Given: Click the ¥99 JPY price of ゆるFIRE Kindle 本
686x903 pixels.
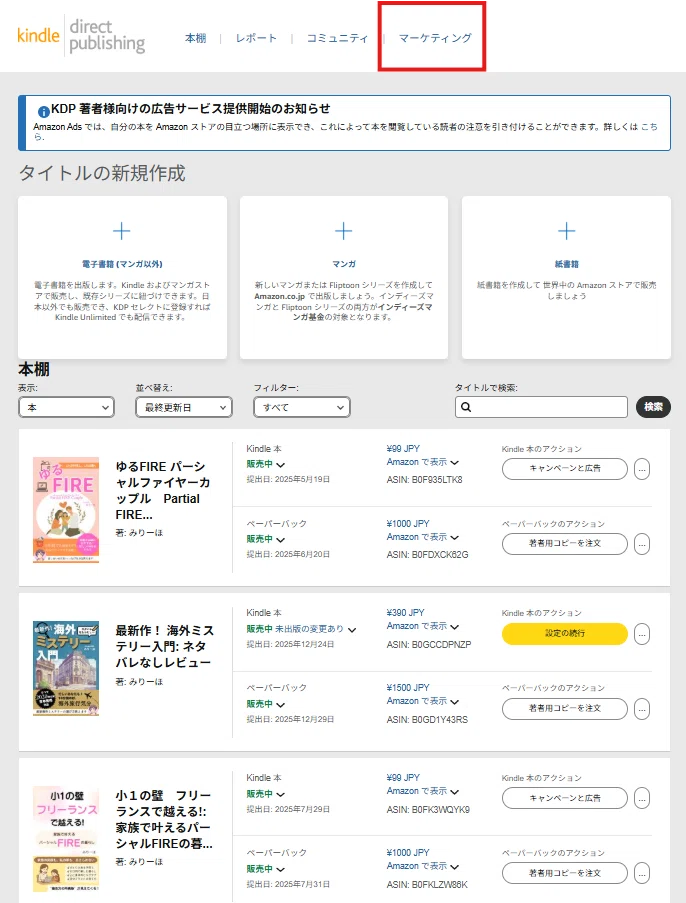Looking at the screenshot, I should tap(403, 449).
